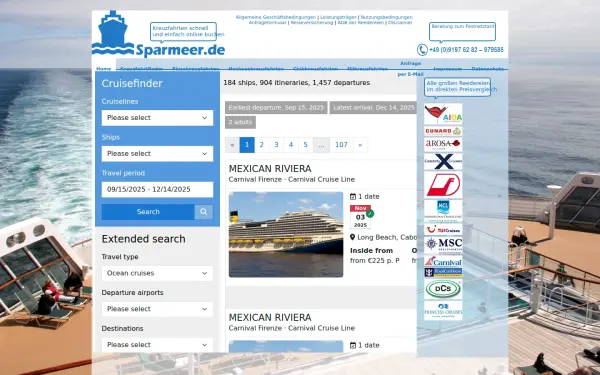The width and height of the screenshot is (600, 375).
Task: Click the '2 adults' filter tag
Action: [x=240, y=122]
